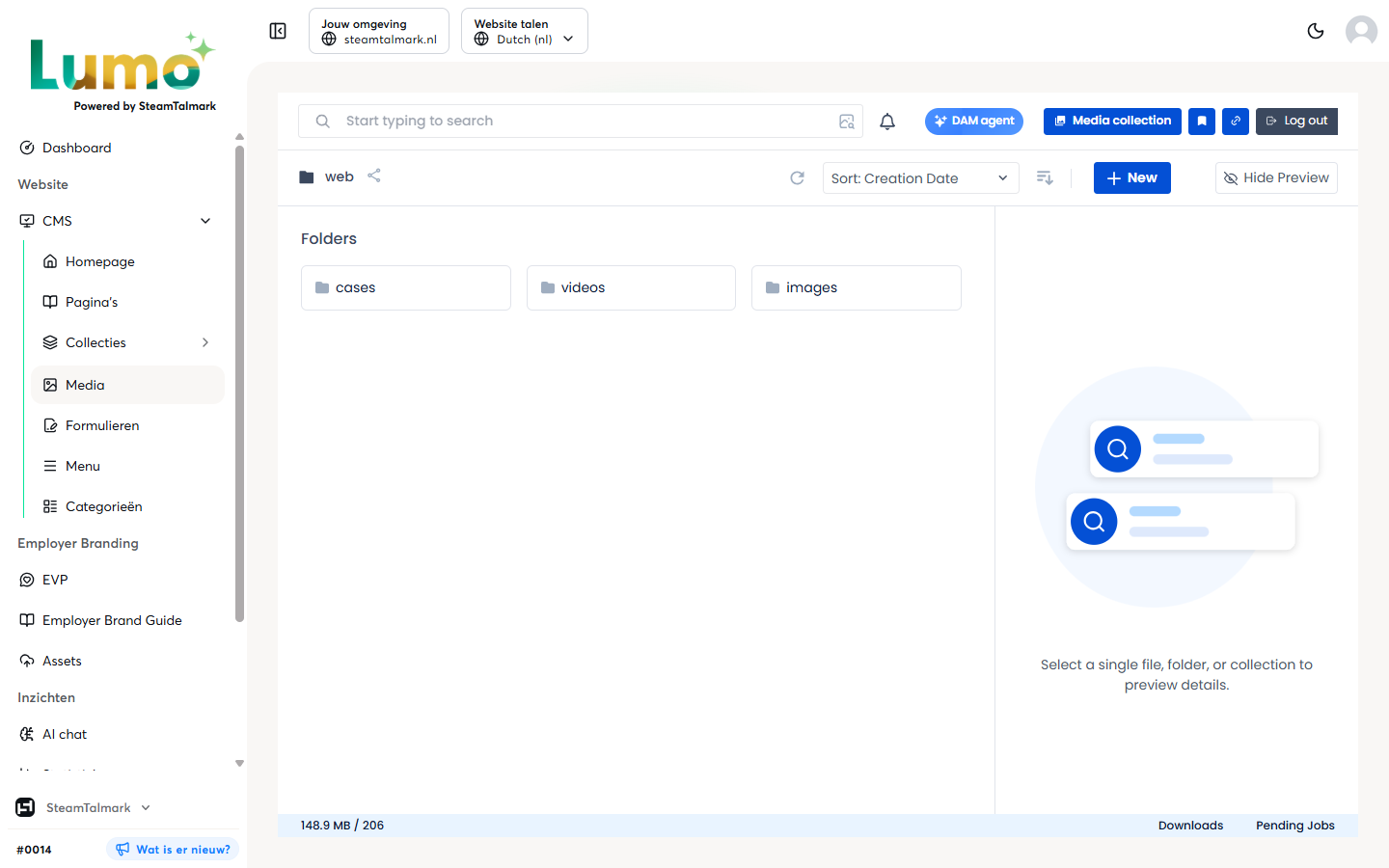The height and width of the screenshot is (868, 1389).
Task: Click Wat is er nieuw? link
Action: (x=173, y=850)
